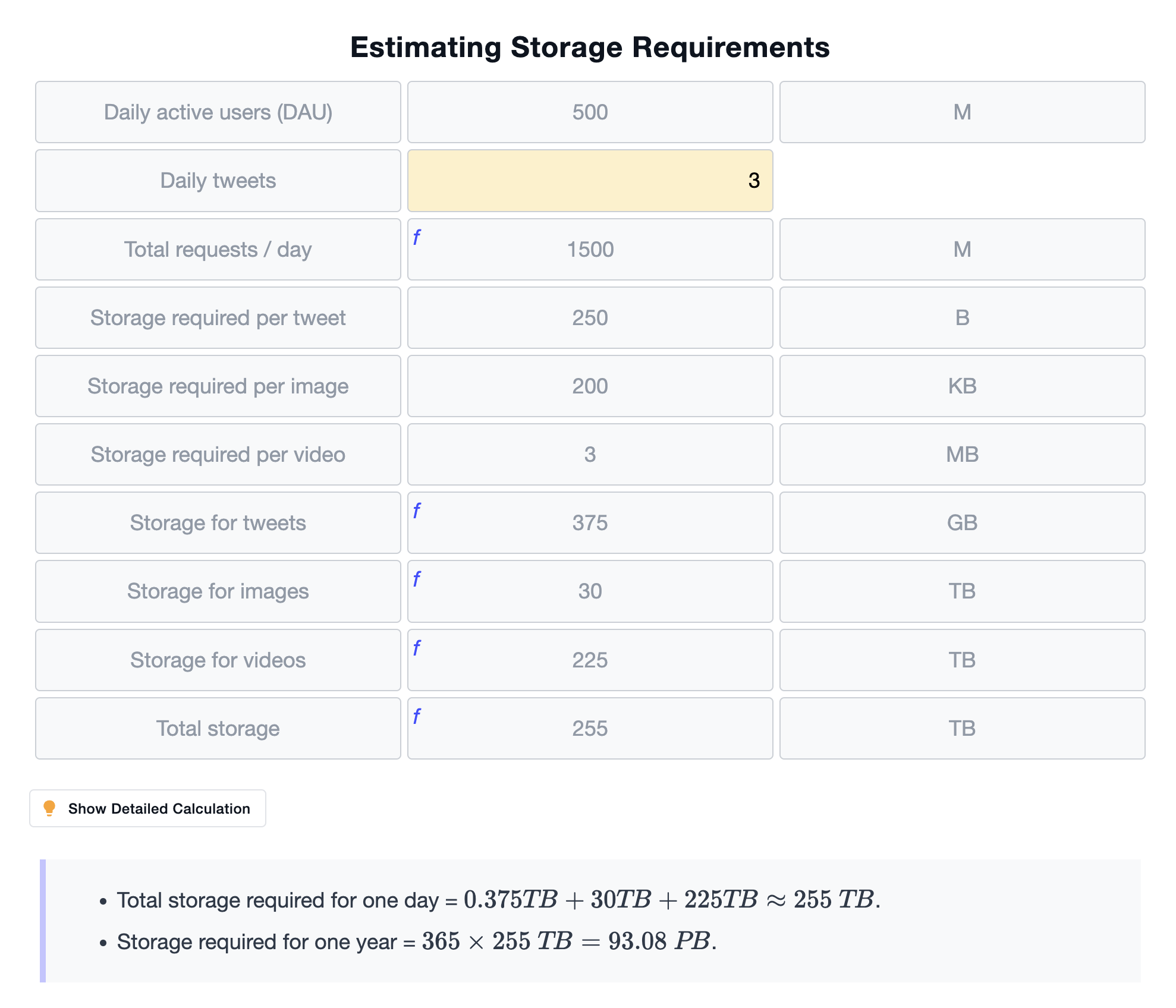This screenshot has width=1176, height=1008.
Task: Click the highlighted Daily tweets input field
Action: tap(590, 182)
